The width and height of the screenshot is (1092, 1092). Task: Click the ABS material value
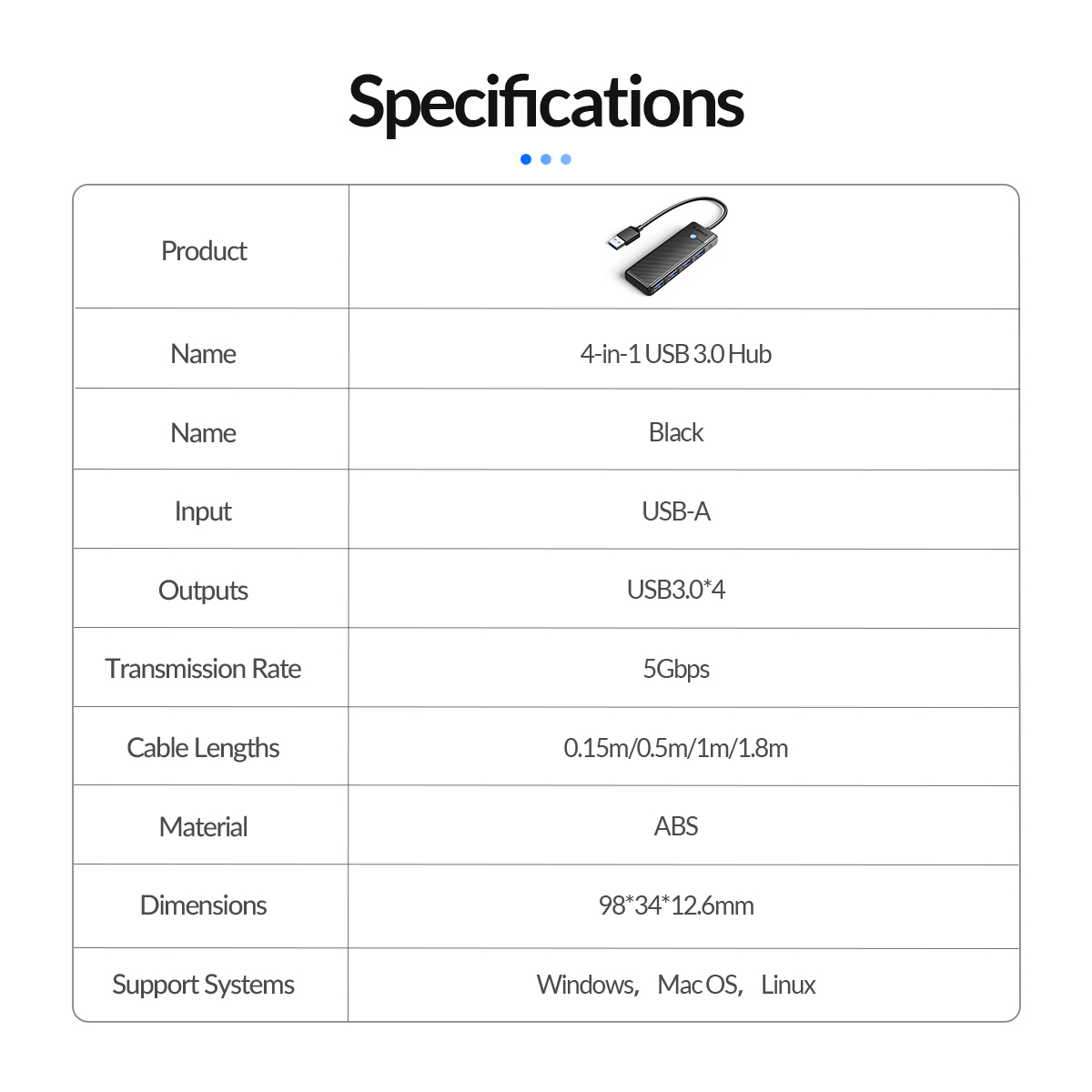pos(676,826)
